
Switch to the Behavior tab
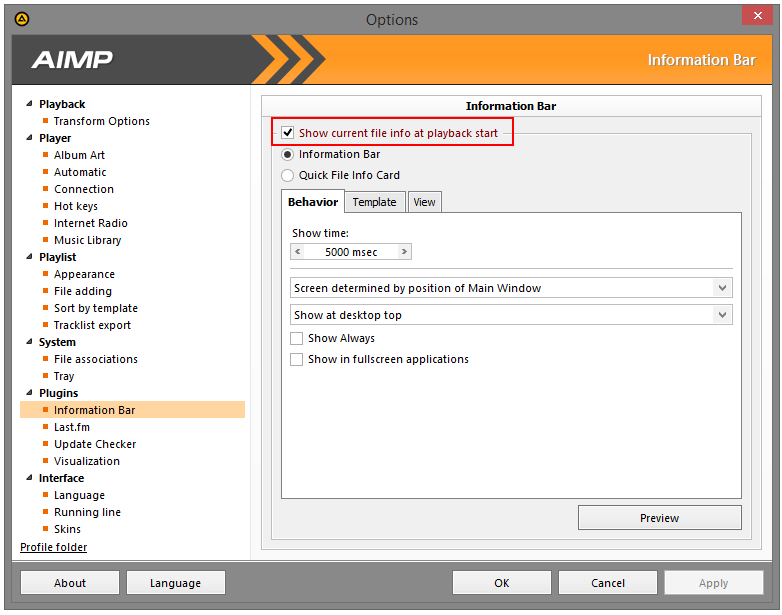point(313,202)
